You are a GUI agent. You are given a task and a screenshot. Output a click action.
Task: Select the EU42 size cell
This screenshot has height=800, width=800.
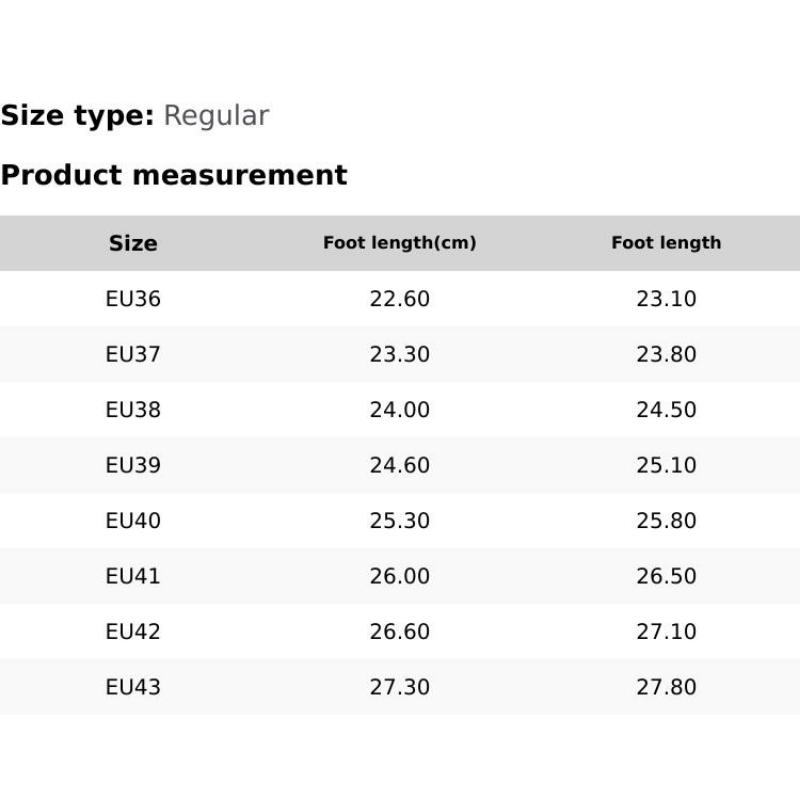click(133, 632)
